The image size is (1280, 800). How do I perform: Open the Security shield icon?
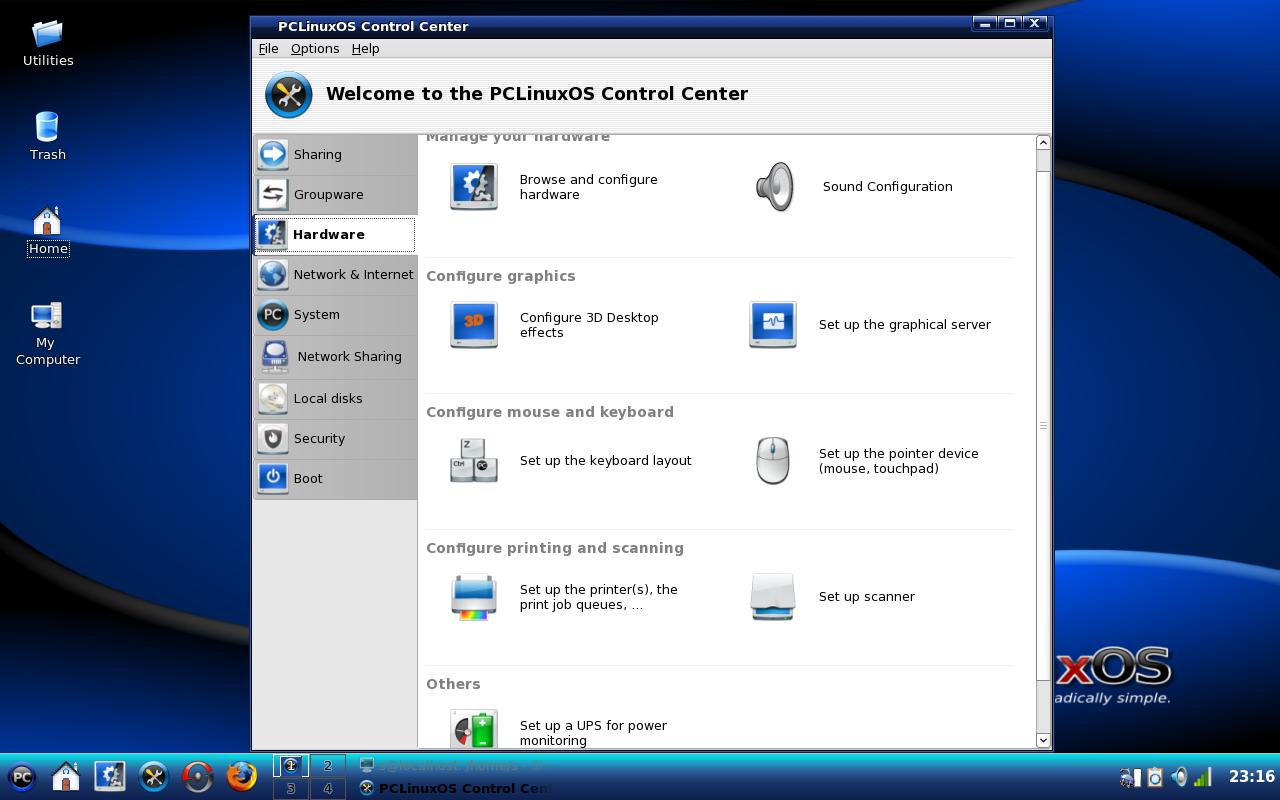point(272,438)
